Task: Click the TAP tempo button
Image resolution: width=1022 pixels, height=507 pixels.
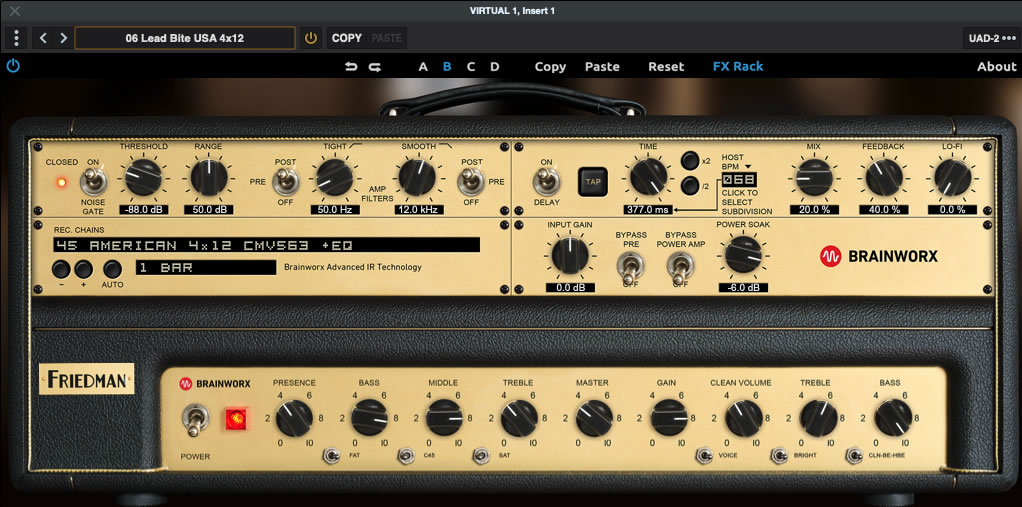Action: pyautogui.click(x=592, y=182)
